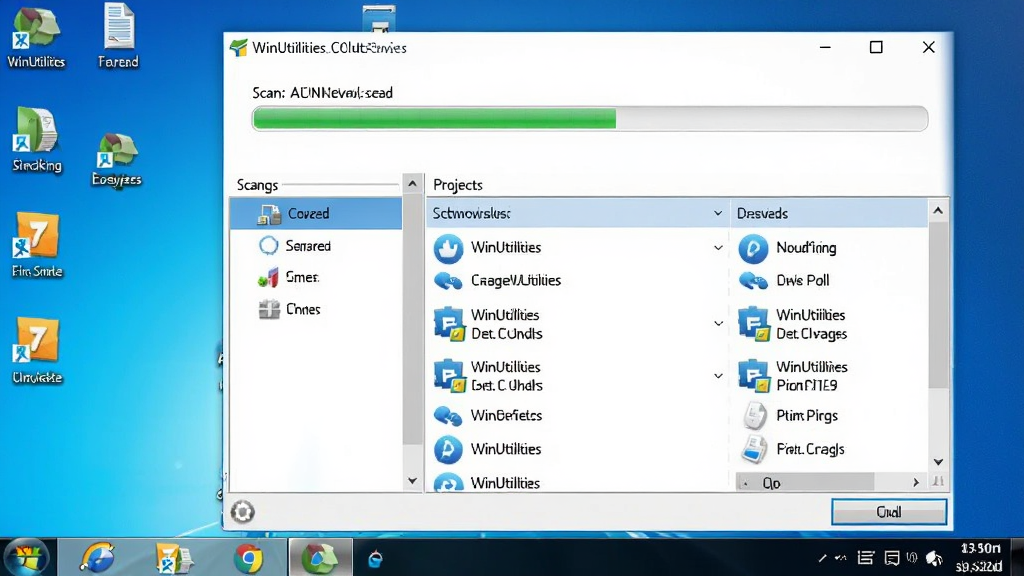
Task: Click the icon beside Noudfirng
Action: click(x=753, y=248)
